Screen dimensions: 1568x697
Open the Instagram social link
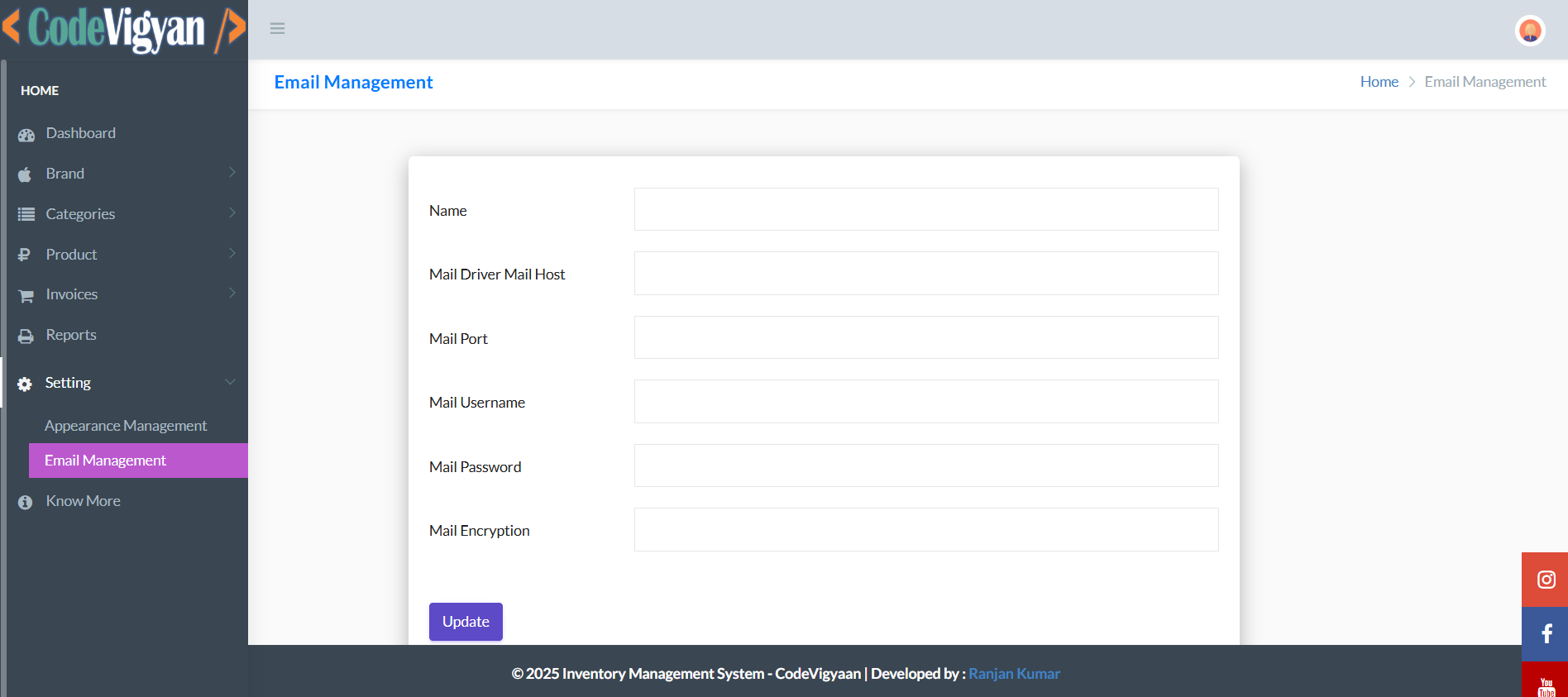pos(1546,580)
